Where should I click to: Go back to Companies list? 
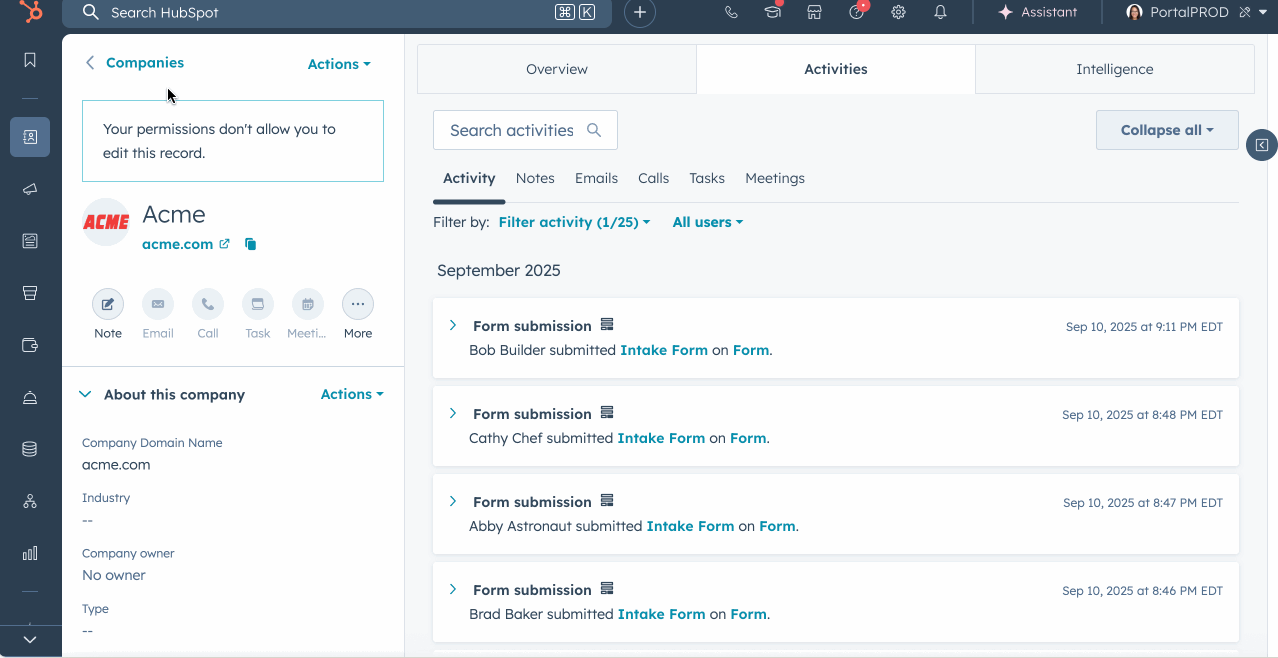135,62
